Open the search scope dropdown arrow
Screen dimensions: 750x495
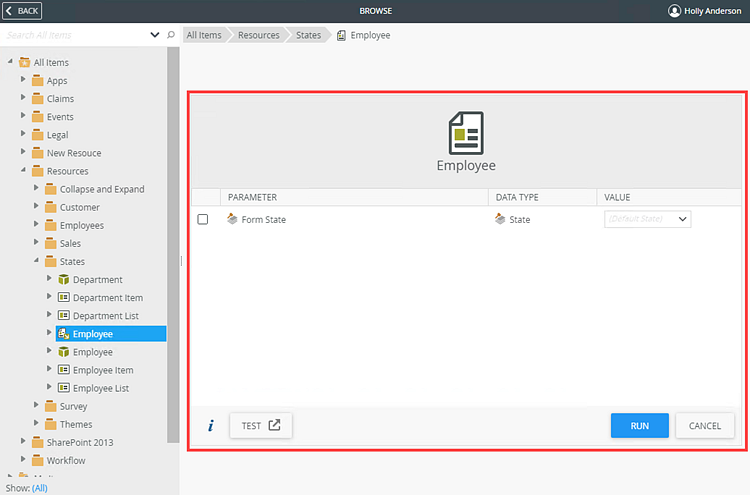click(x=155, y=35)
